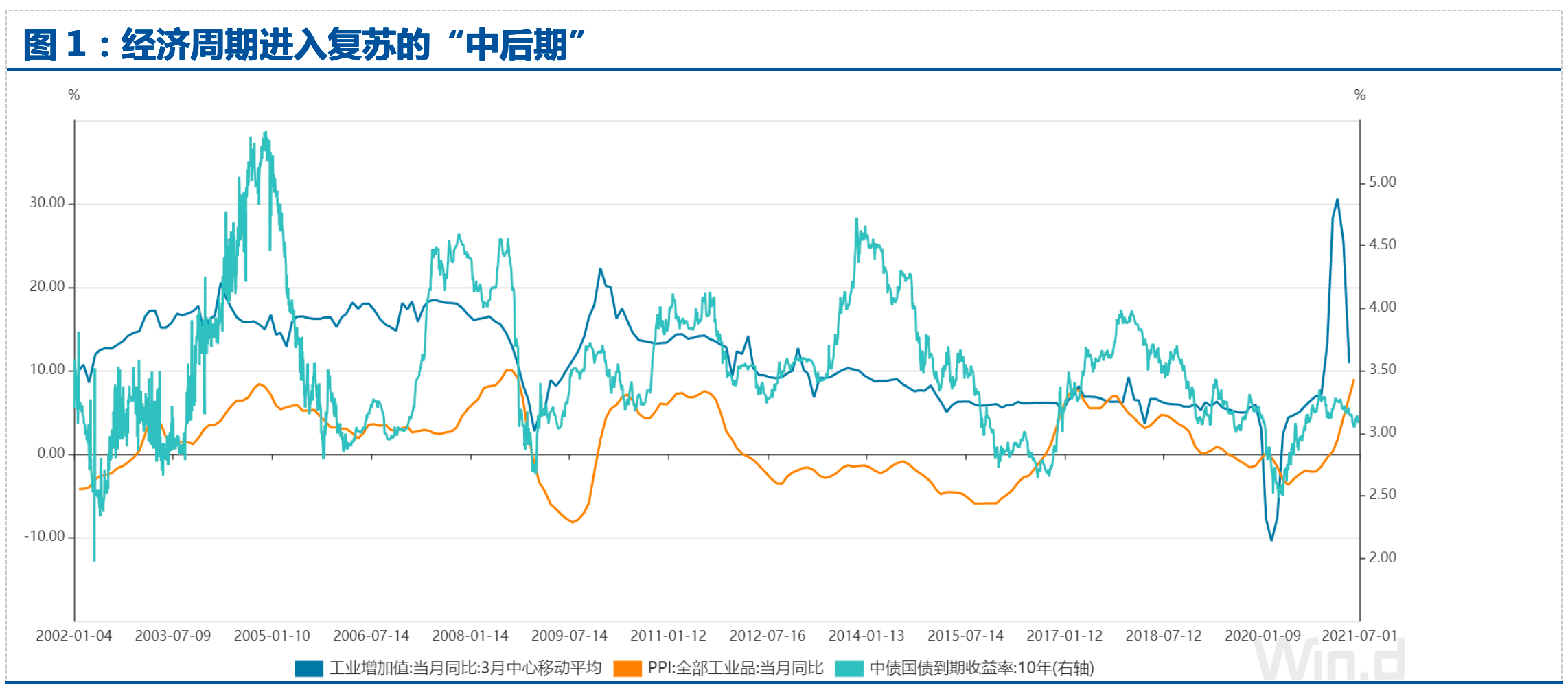Click the orange PPI legend swatch

tap(627, 669)
